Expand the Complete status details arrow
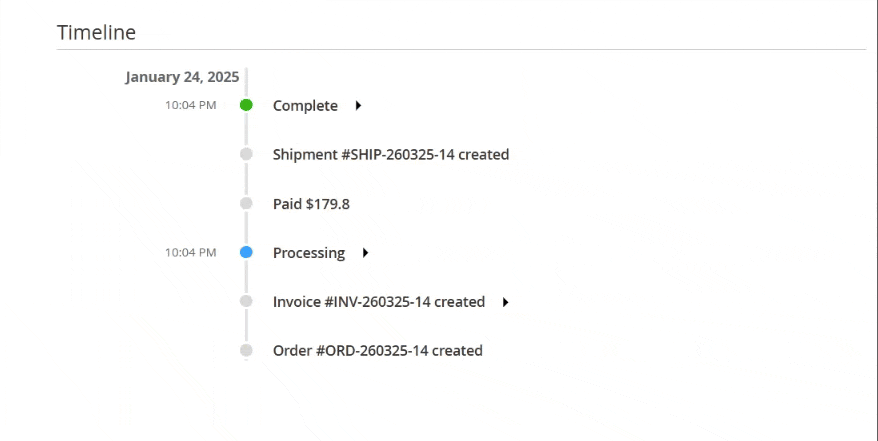Image resolution: width=878 pixels, height=441 pixels. coord(358,106)
